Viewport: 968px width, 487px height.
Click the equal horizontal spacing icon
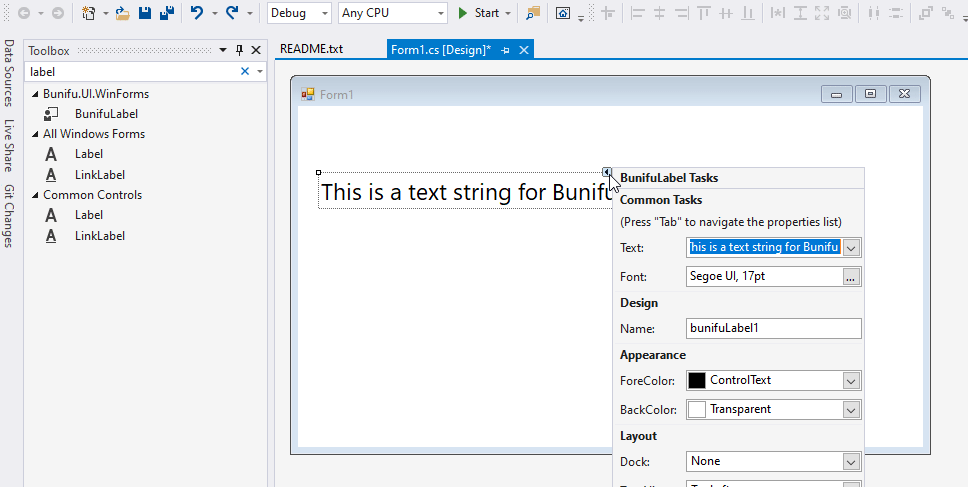pyautogui.click(x=874, y=13)
